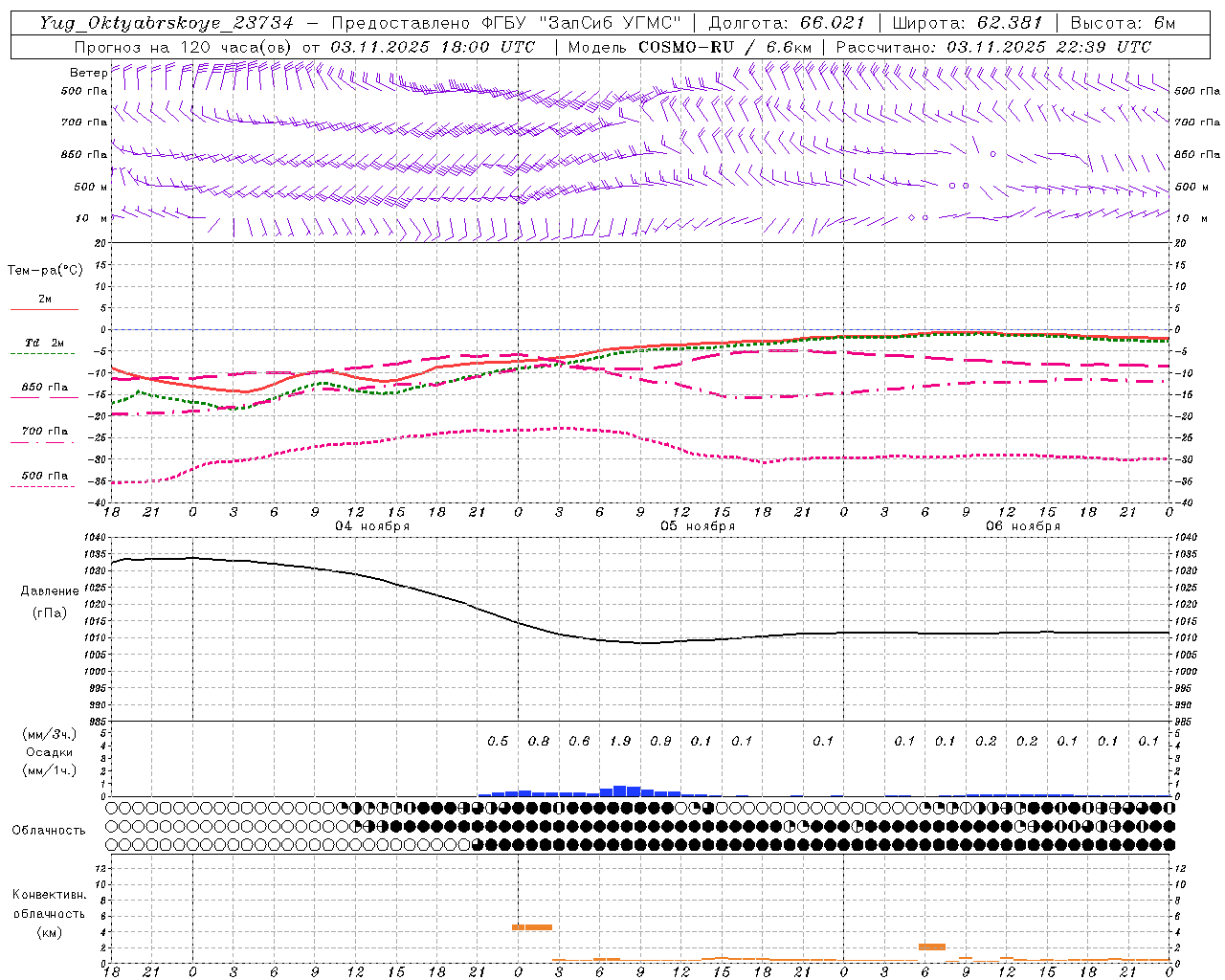The image size is (1225, 980).
Task: Click the orange convective bar at 05 ноября midnight
Action: tap(532, 926)
